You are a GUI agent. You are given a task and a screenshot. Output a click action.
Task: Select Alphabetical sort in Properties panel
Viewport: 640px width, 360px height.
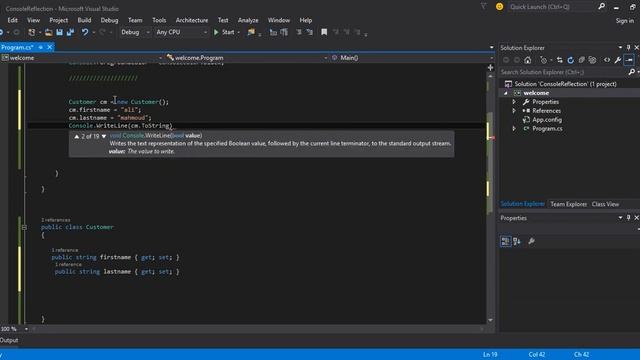517,241
